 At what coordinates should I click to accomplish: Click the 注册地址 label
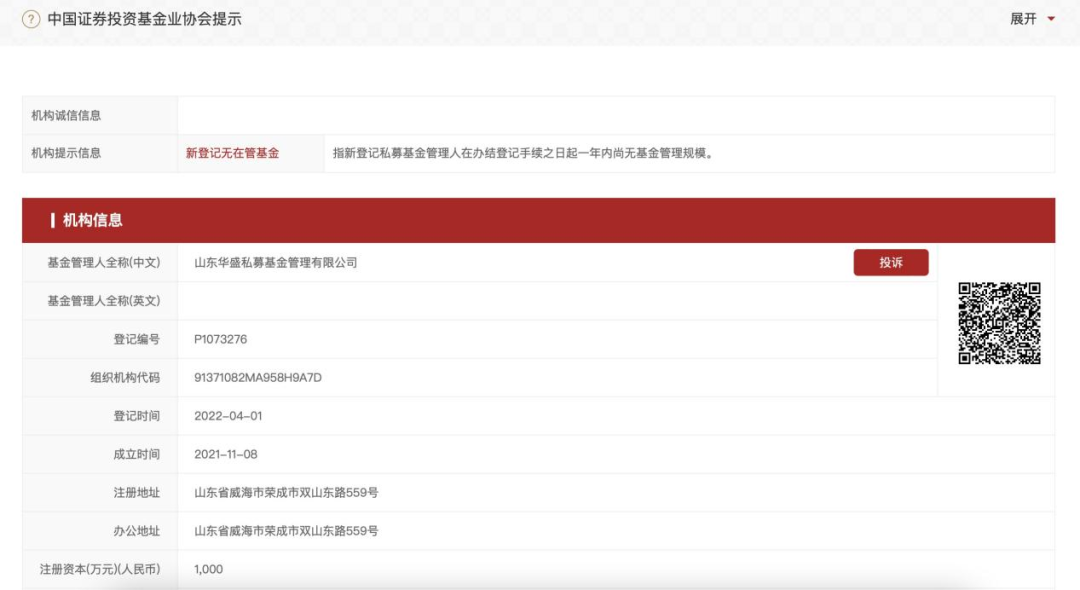136,492
